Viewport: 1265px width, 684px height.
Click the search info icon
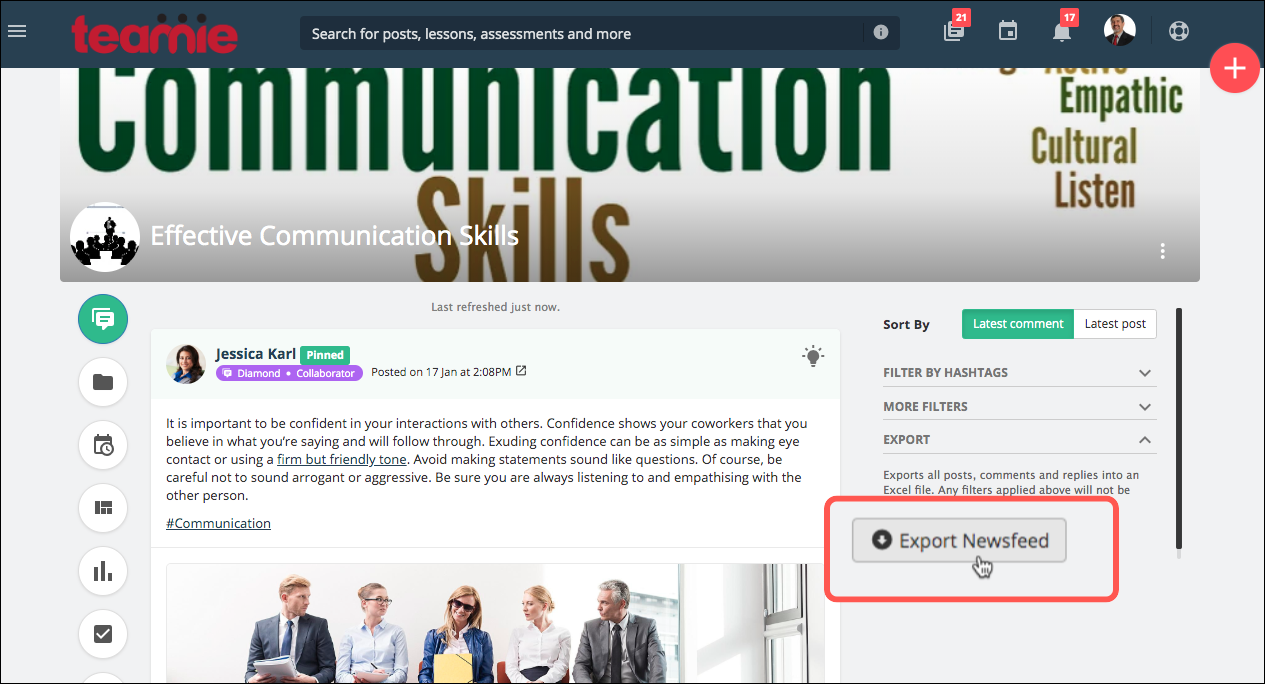click(881, 33)
